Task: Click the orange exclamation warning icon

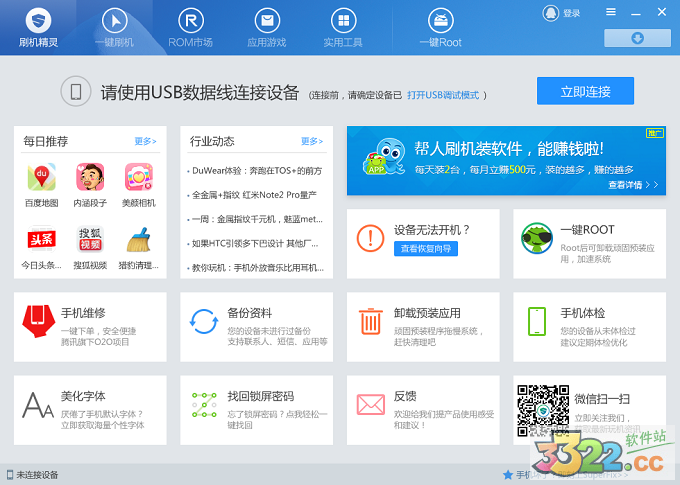Action: click(370, 238)
